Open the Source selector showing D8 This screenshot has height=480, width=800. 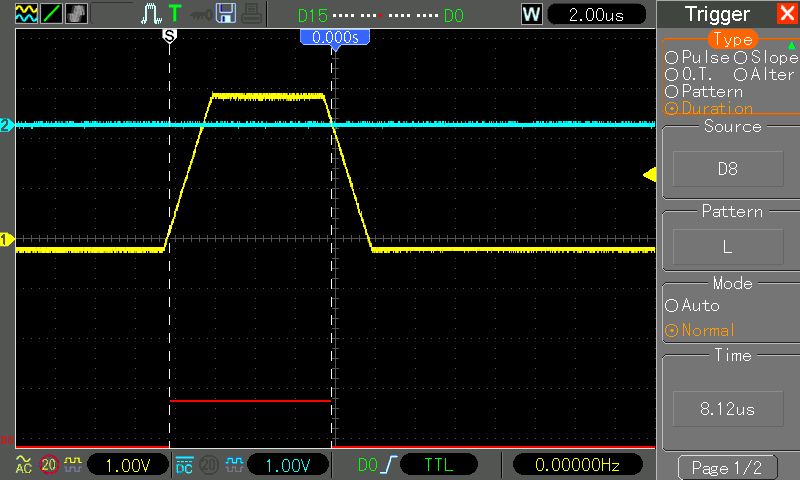(x=727, y=169)
